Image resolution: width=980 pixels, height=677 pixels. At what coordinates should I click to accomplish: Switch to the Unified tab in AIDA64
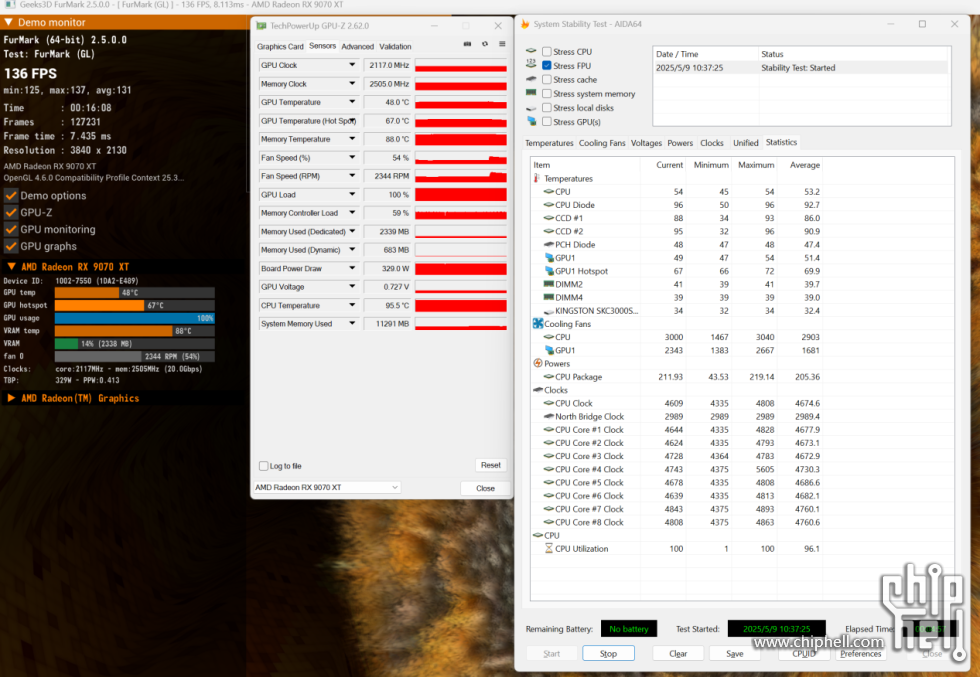(x=745, y=143)
